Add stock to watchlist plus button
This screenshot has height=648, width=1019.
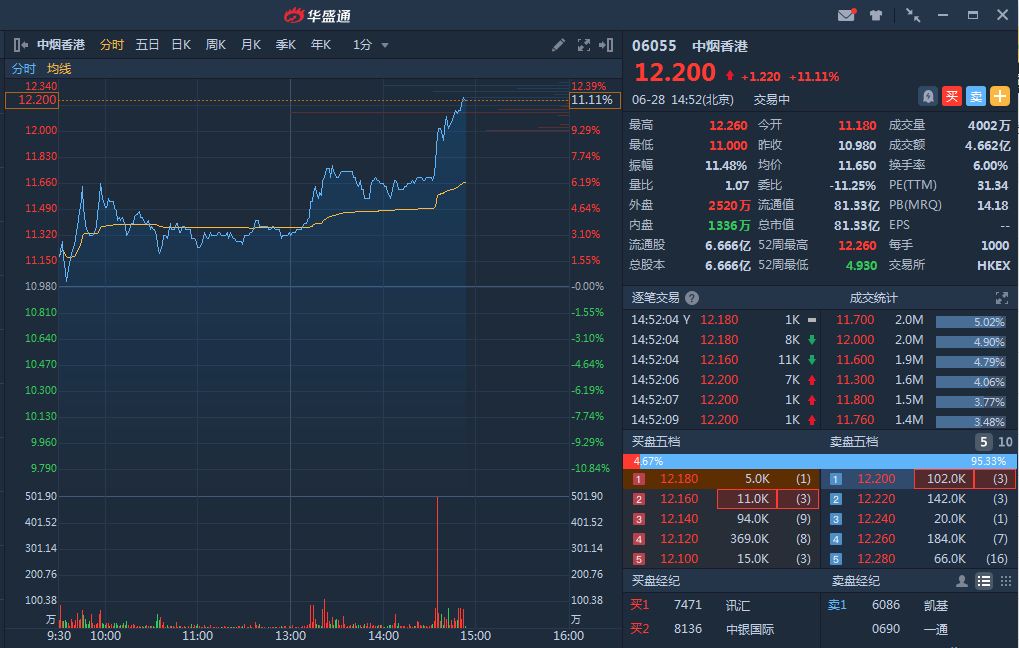(1000, 97)
